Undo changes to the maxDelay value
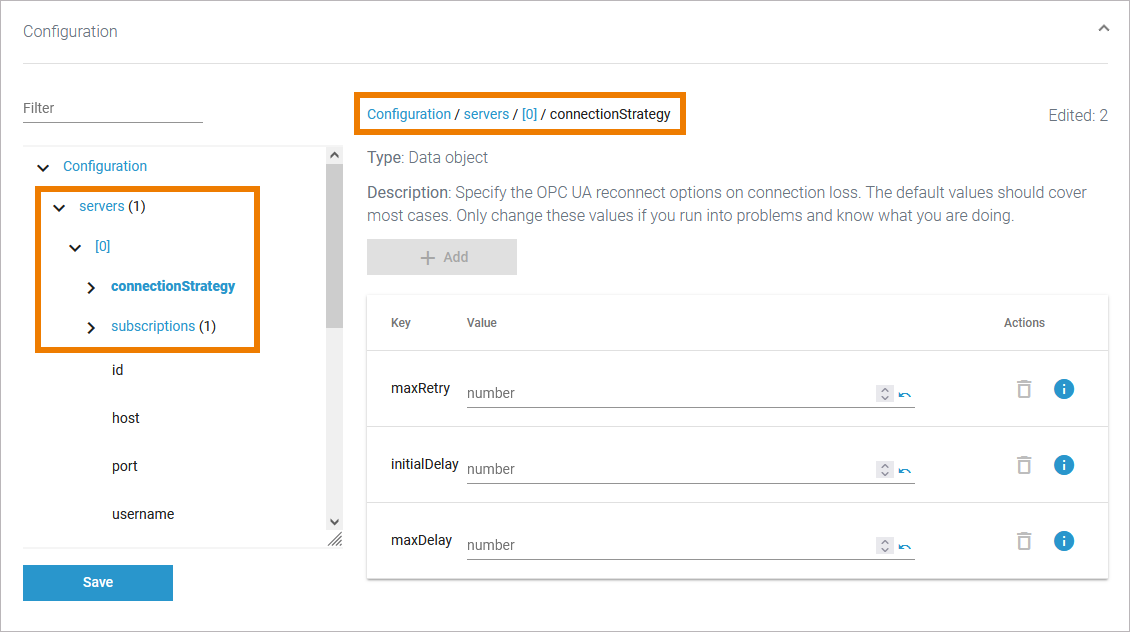The image size is (1130, 632). [905, 546]
